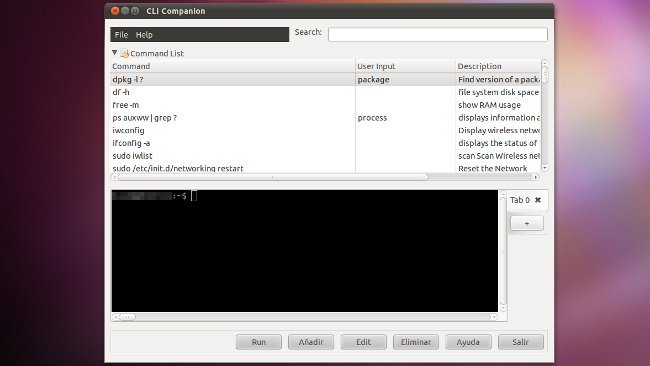This screenshot has height=366, width=650.
Task: Click the Eliminar button
Action: (x=416, y=342)
